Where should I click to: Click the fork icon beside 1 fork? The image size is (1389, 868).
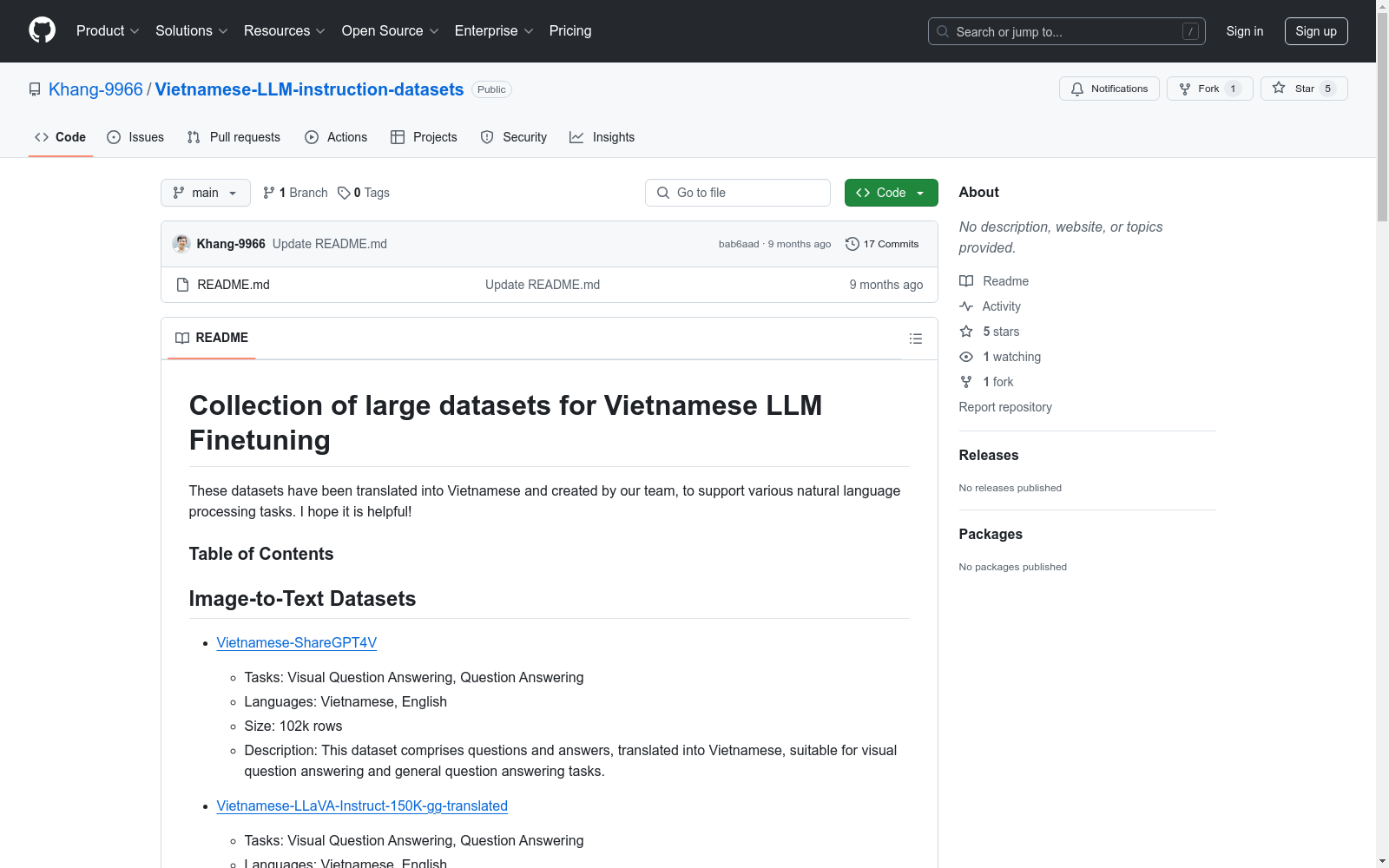[x=966, y=382]
